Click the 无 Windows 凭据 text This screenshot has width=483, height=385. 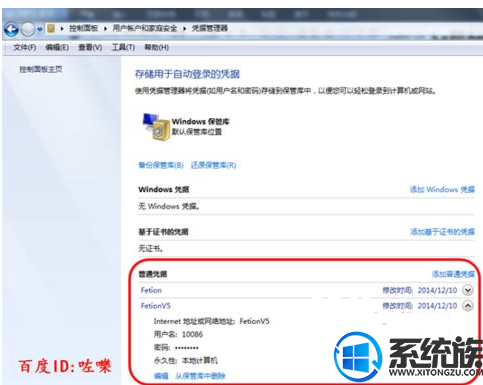[169, 206]
